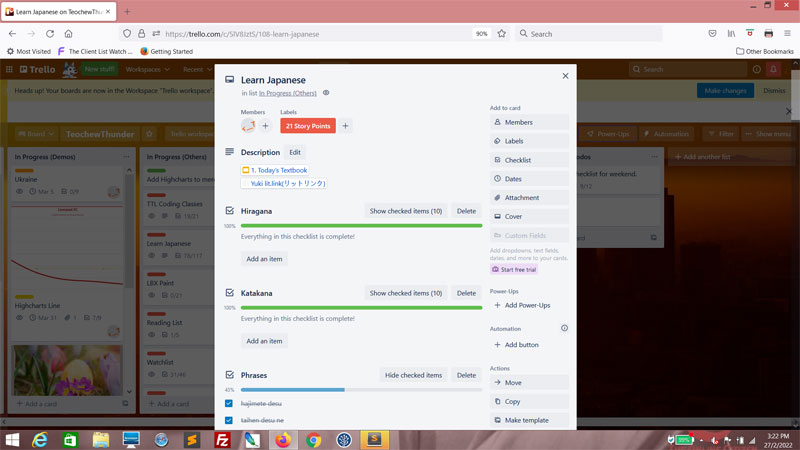The height and width of the screenshot is (450, 800).
Task: Copy the card
Action: 529,401
